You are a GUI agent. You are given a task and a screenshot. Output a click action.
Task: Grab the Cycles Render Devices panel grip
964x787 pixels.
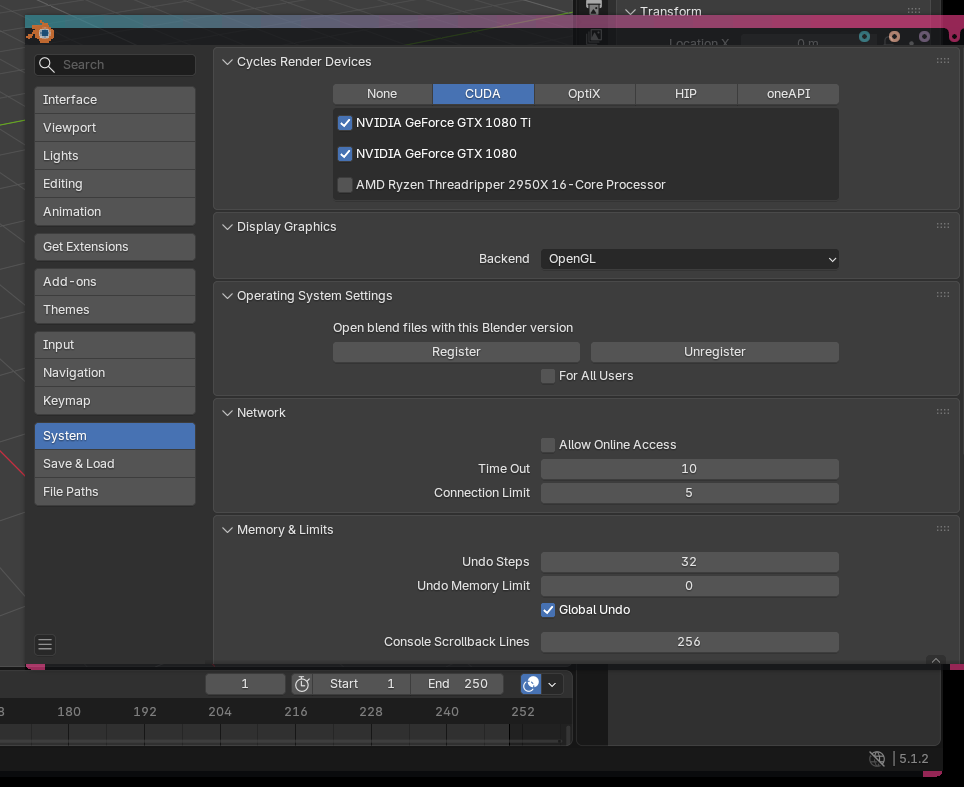click(x=942, y=61)
